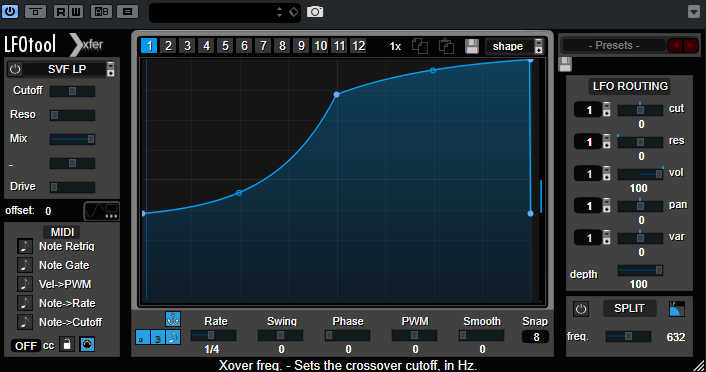
Task: Select graph tab 2
Action: coord(168,45)
